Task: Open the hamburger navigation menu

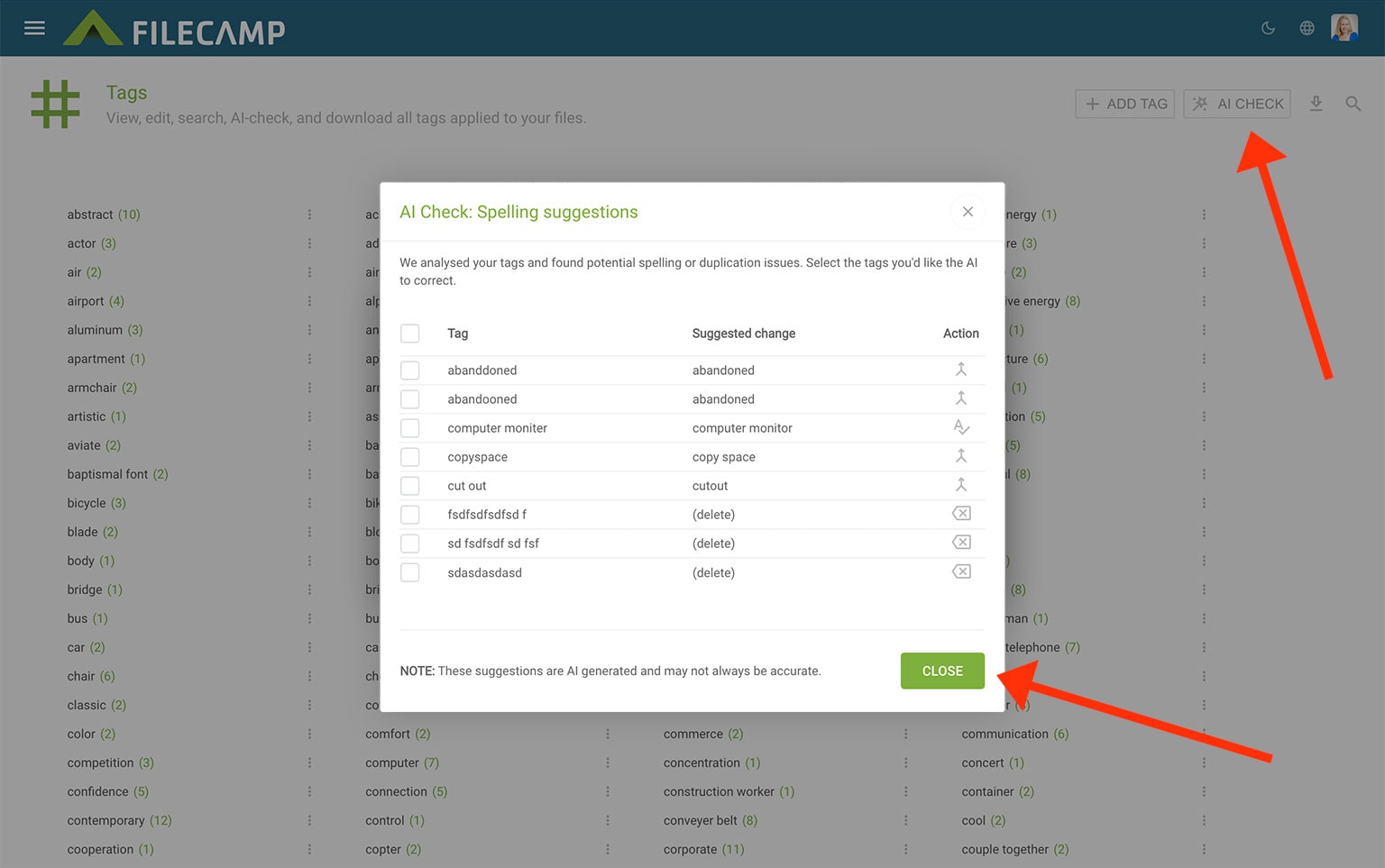Action: pyautogui.click(x=34, y=28)
